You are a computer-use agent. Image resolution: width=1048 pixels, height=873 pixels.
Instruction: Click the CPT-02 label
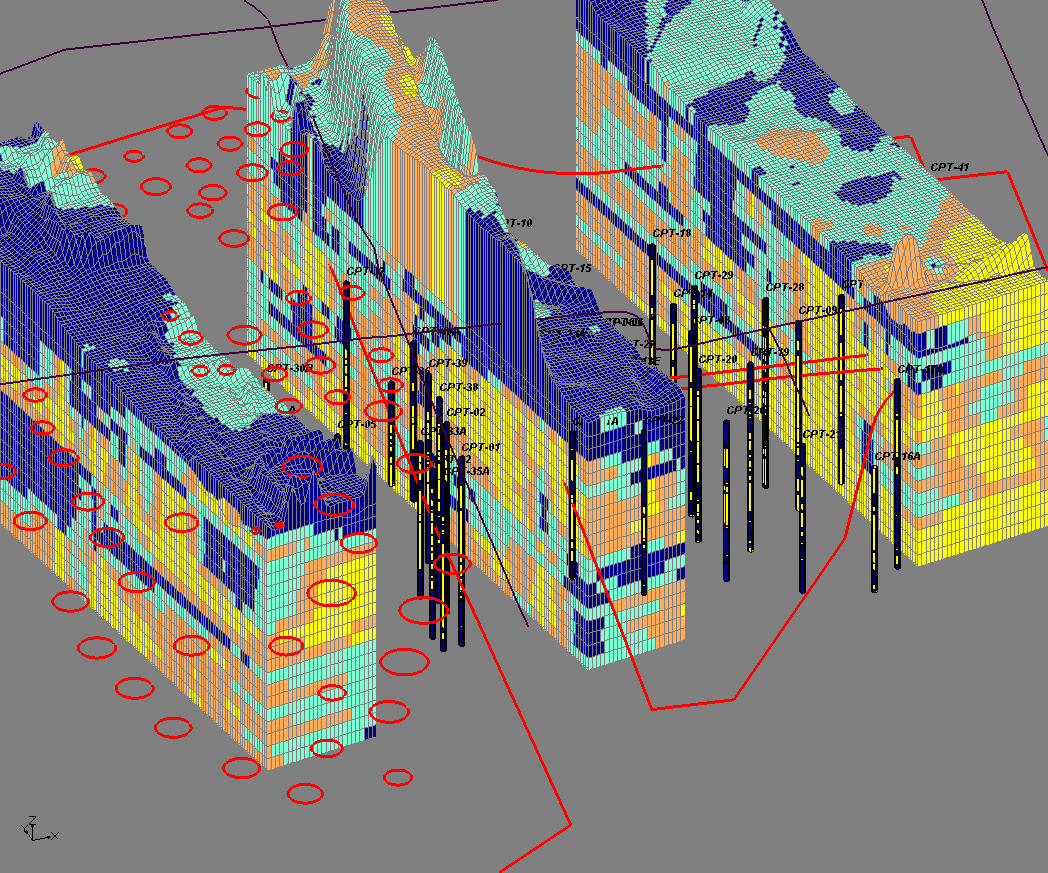466,412
